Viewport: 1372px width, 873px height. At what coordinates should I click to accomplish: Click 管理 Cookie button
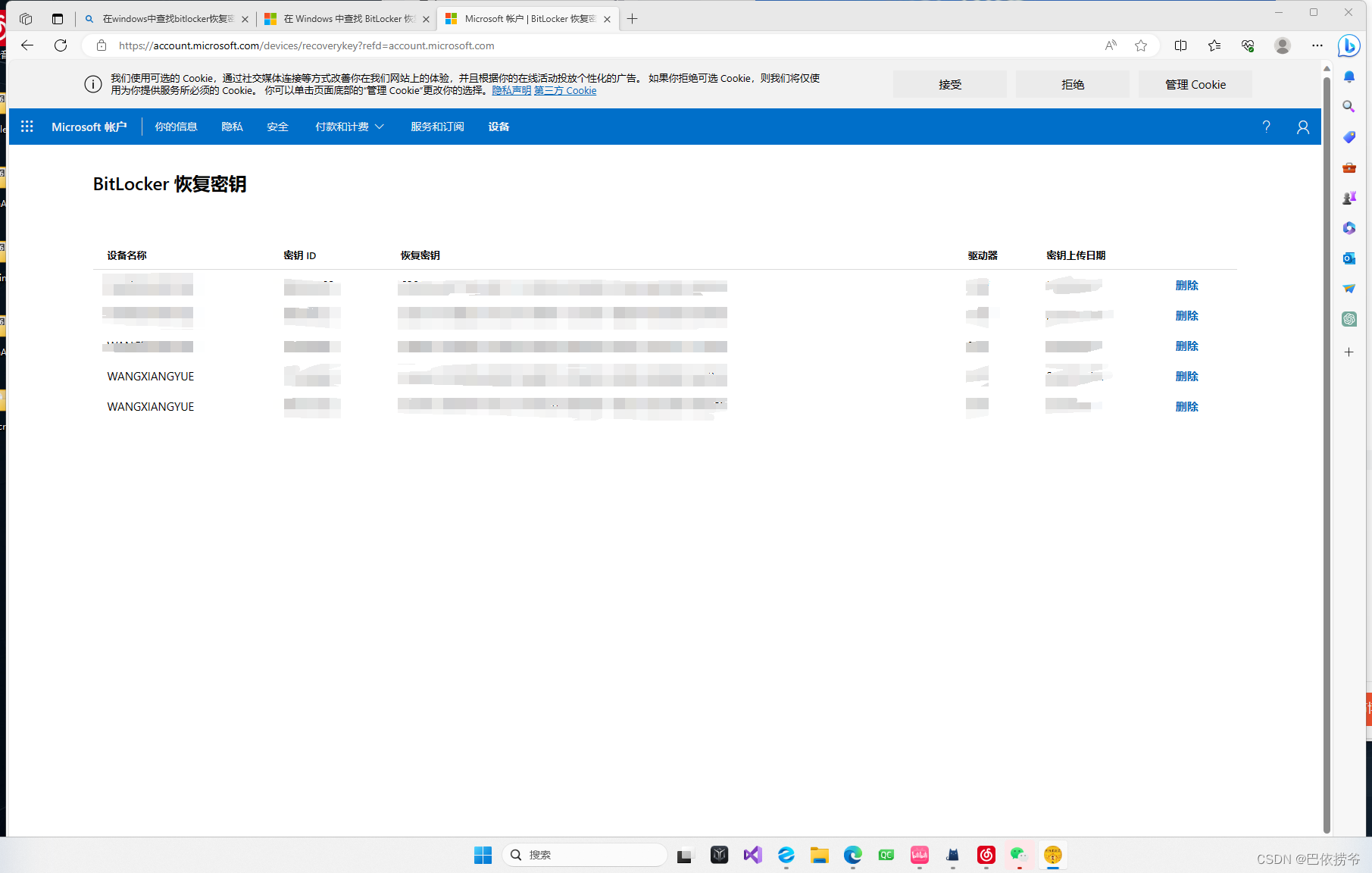1195,84
